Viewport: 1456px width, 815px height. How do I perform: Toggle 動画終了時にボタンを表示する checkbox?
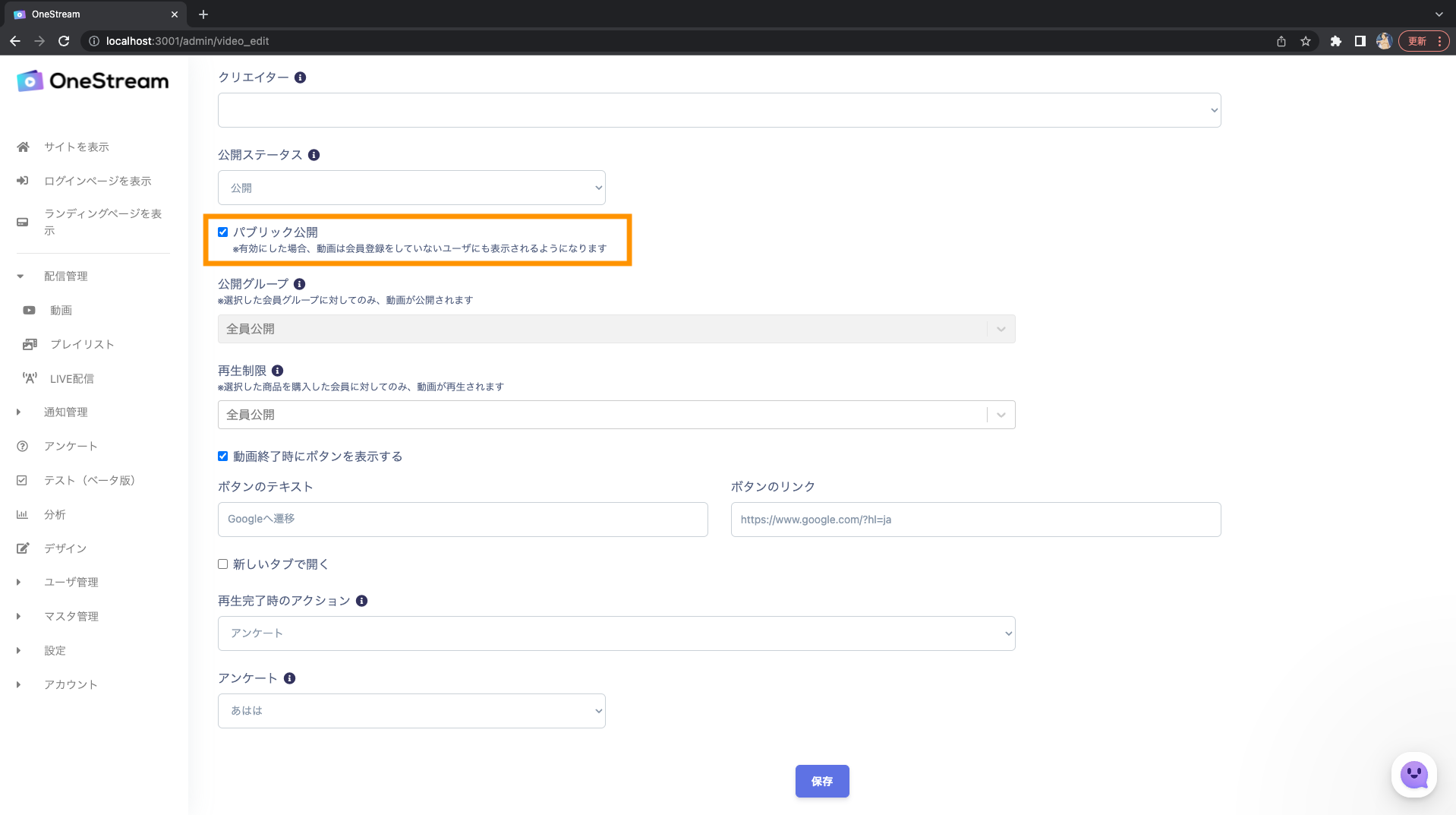[x=223, y=456]
